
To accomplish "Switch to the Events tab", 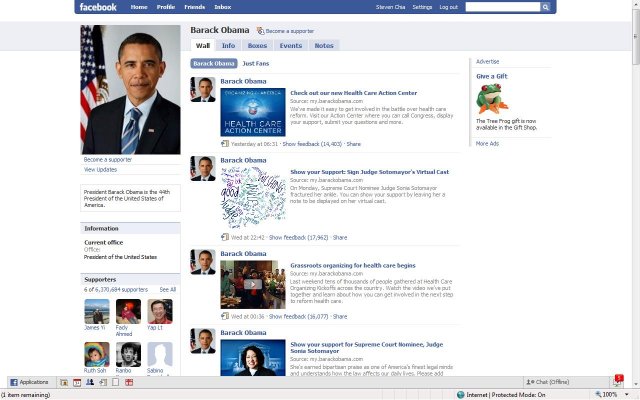I will click(x=291, y=45).
